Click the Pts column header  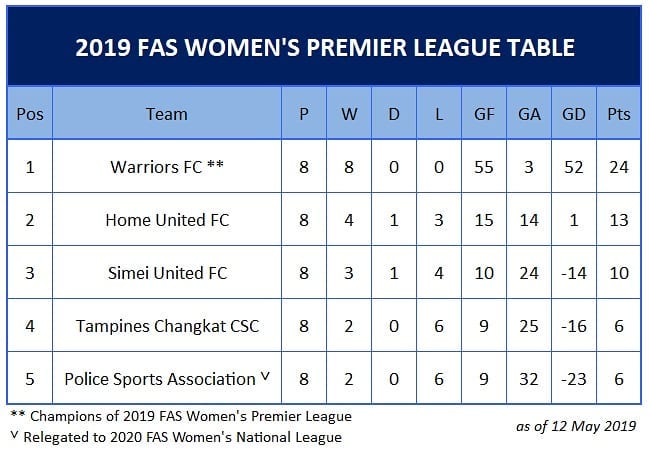tap(619, 113)
